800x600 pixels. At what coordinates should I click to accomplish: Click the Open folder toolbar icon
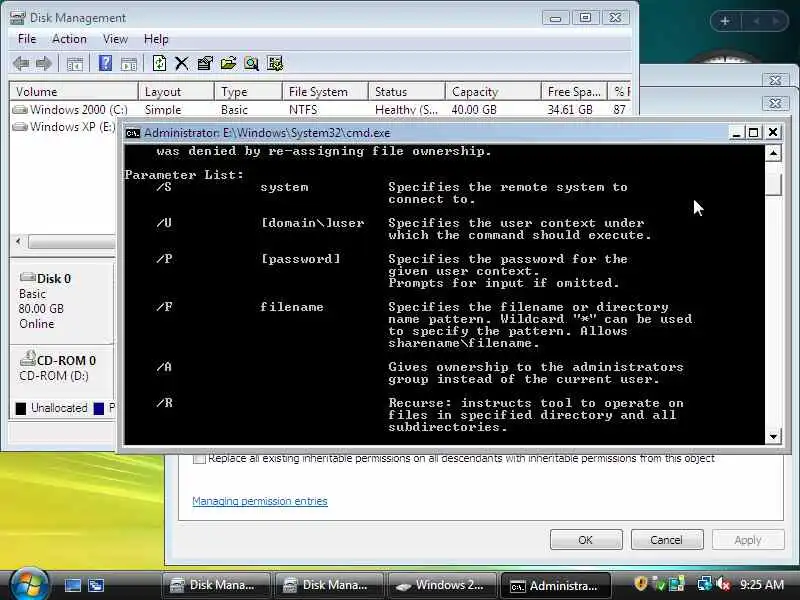[228, 64]
